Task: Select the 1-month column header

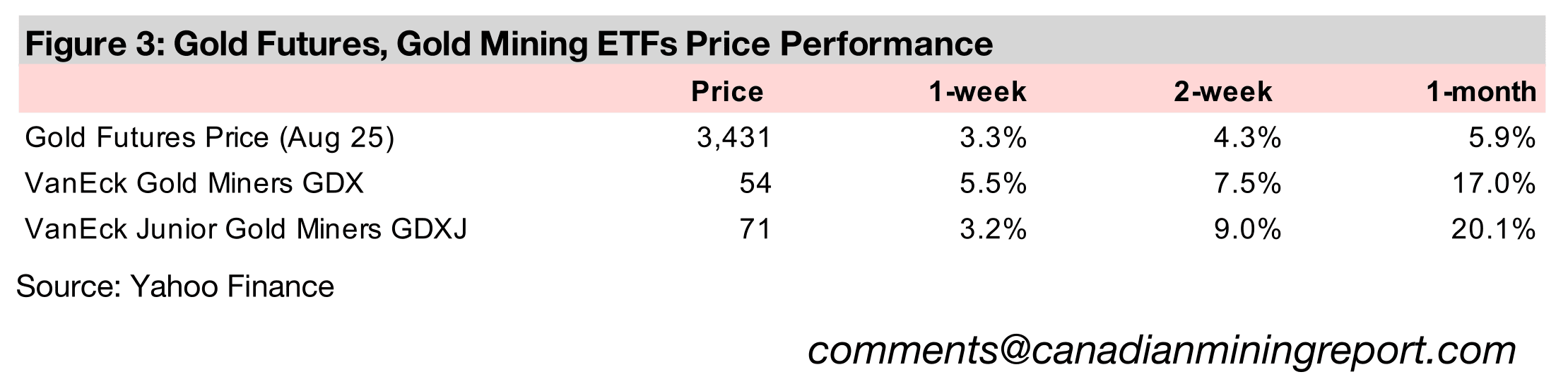Action: click(x=1481, y=92)
